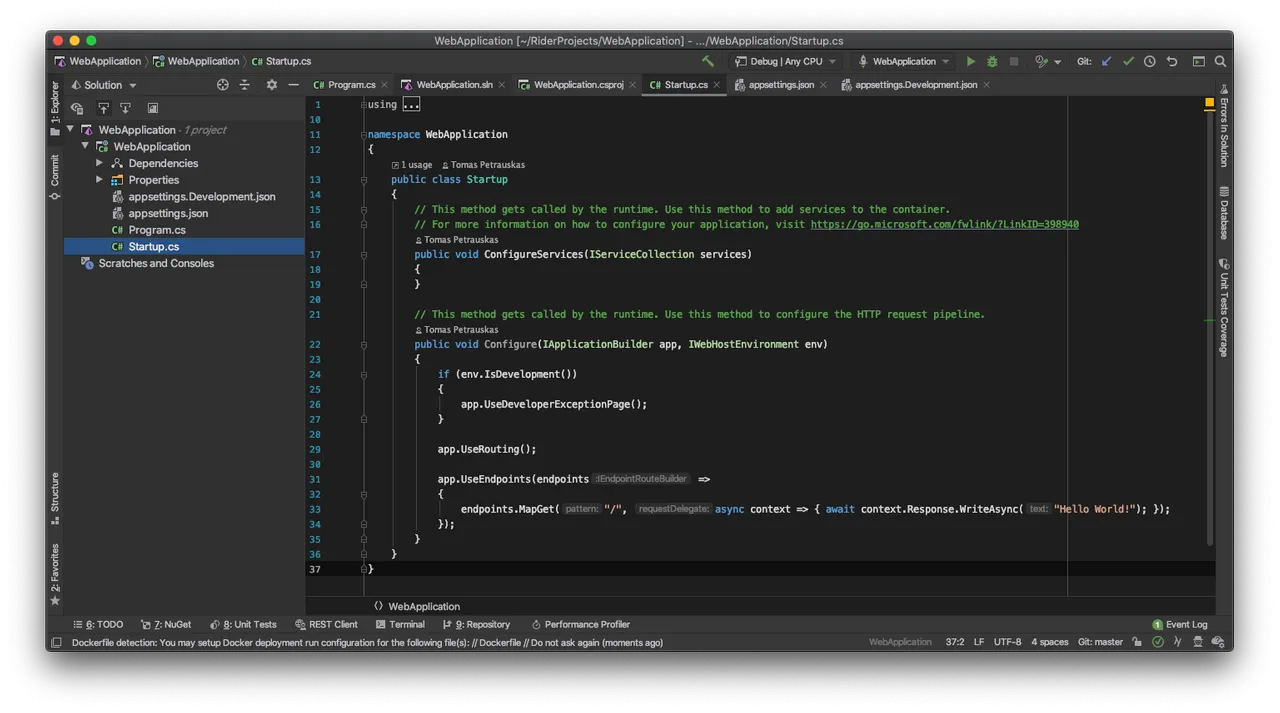Collapse the WebApplication project node
The height and width of the screenshot is (713, 1280).
point(85,146)
